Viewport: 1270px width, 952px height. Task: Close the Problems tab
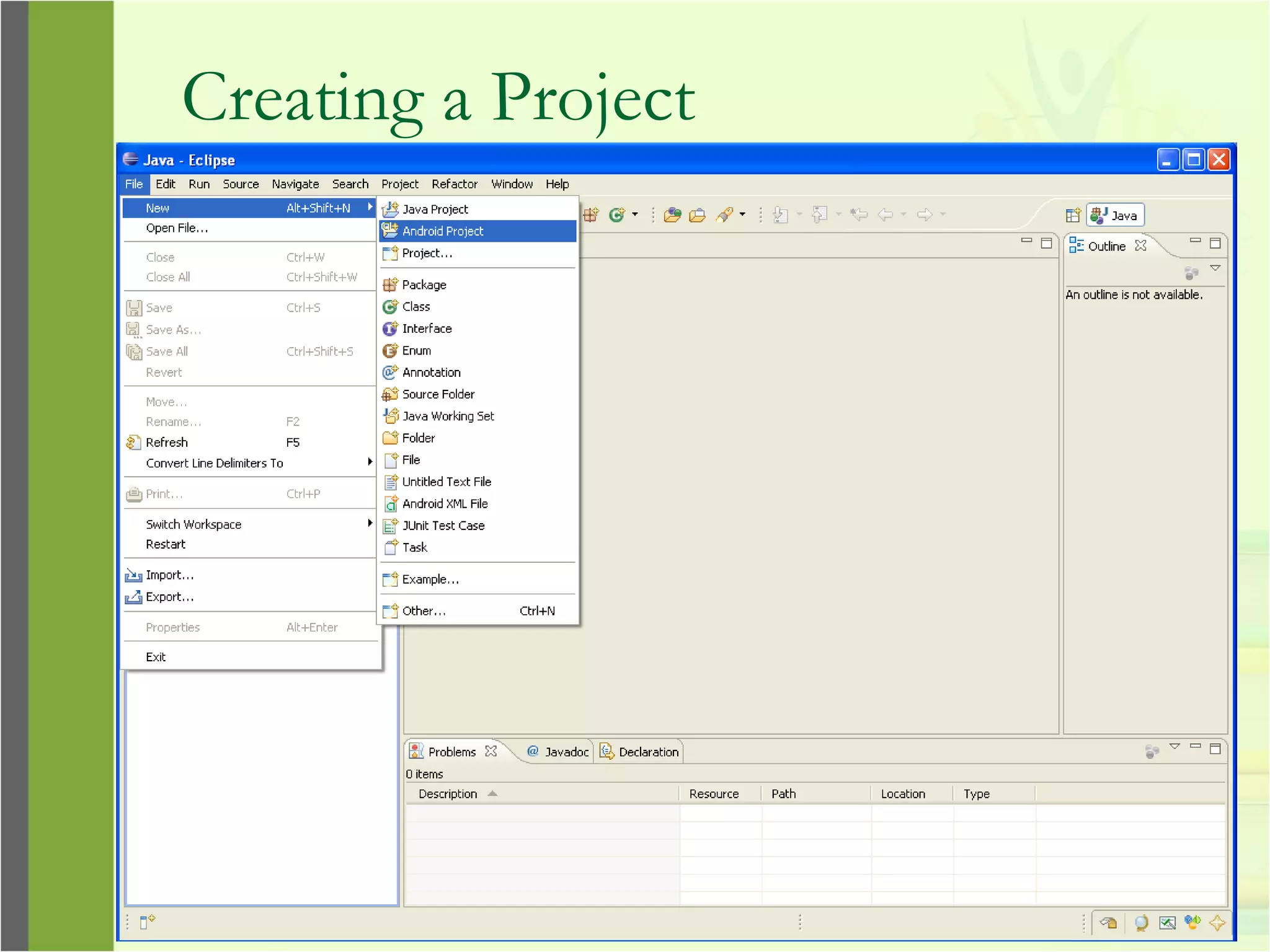click(x=491, y=751)
